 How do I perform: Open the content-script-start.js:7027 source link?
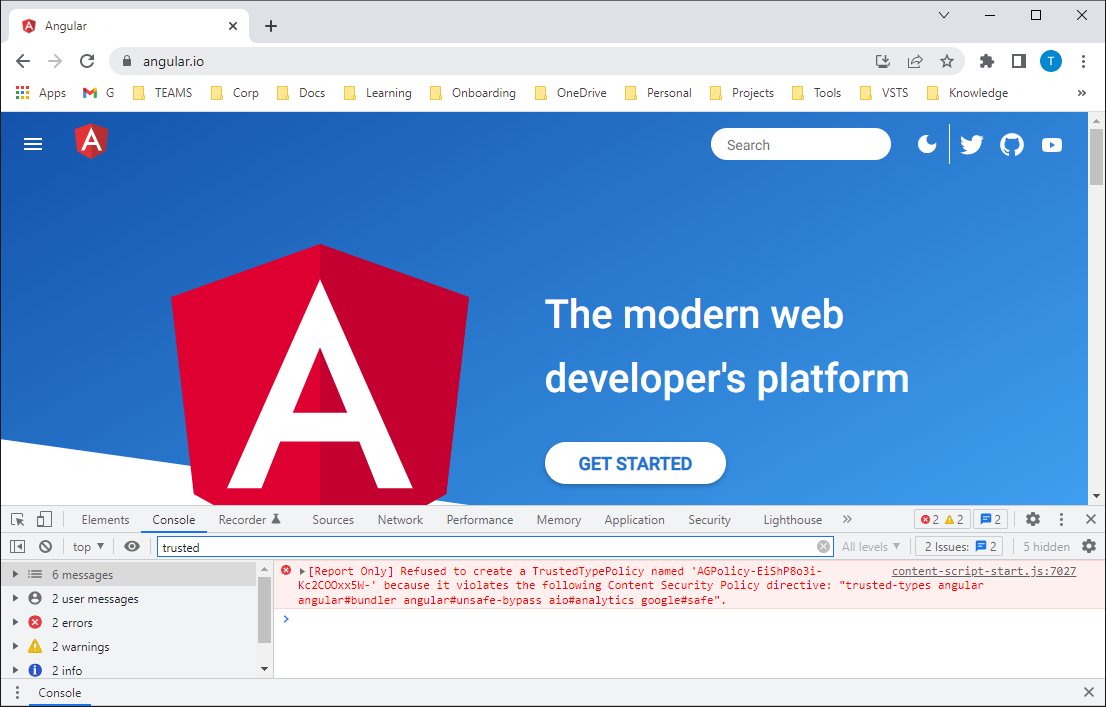pos(984,571)
